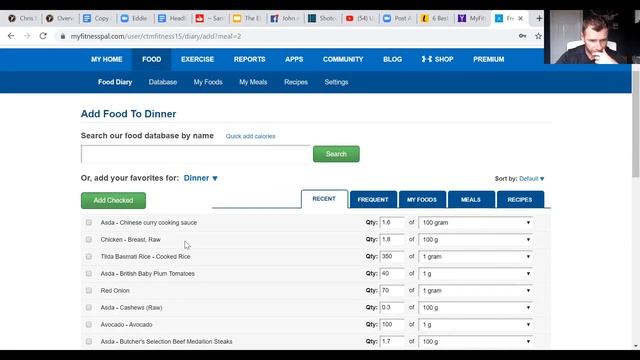640x360 pixels.
Task: Switch to the 'Eddie' Zoom tab
Action: tap(135, 18)
